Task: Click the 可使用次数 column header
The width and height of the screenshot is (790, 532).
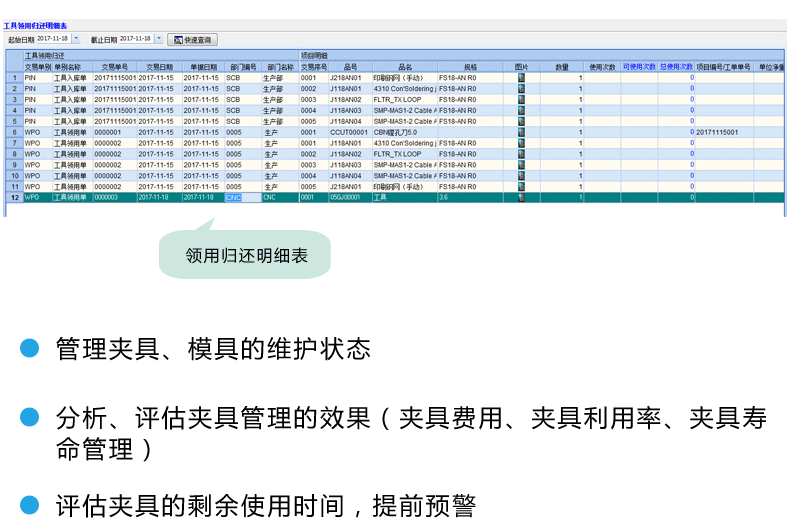Action: pos(639,67)
